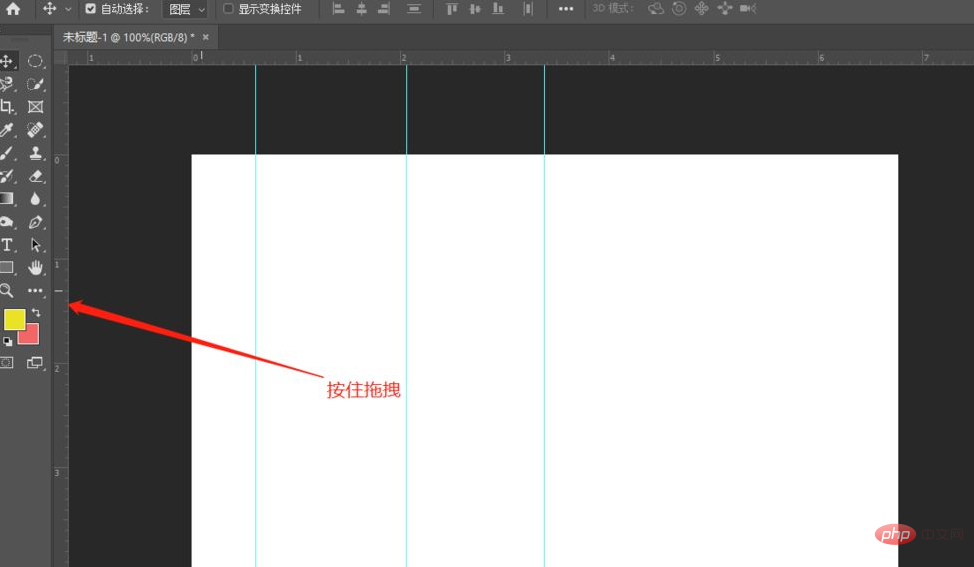Select the Frame tool
Viewport: 974px width, 567px height.
(35, 107)
